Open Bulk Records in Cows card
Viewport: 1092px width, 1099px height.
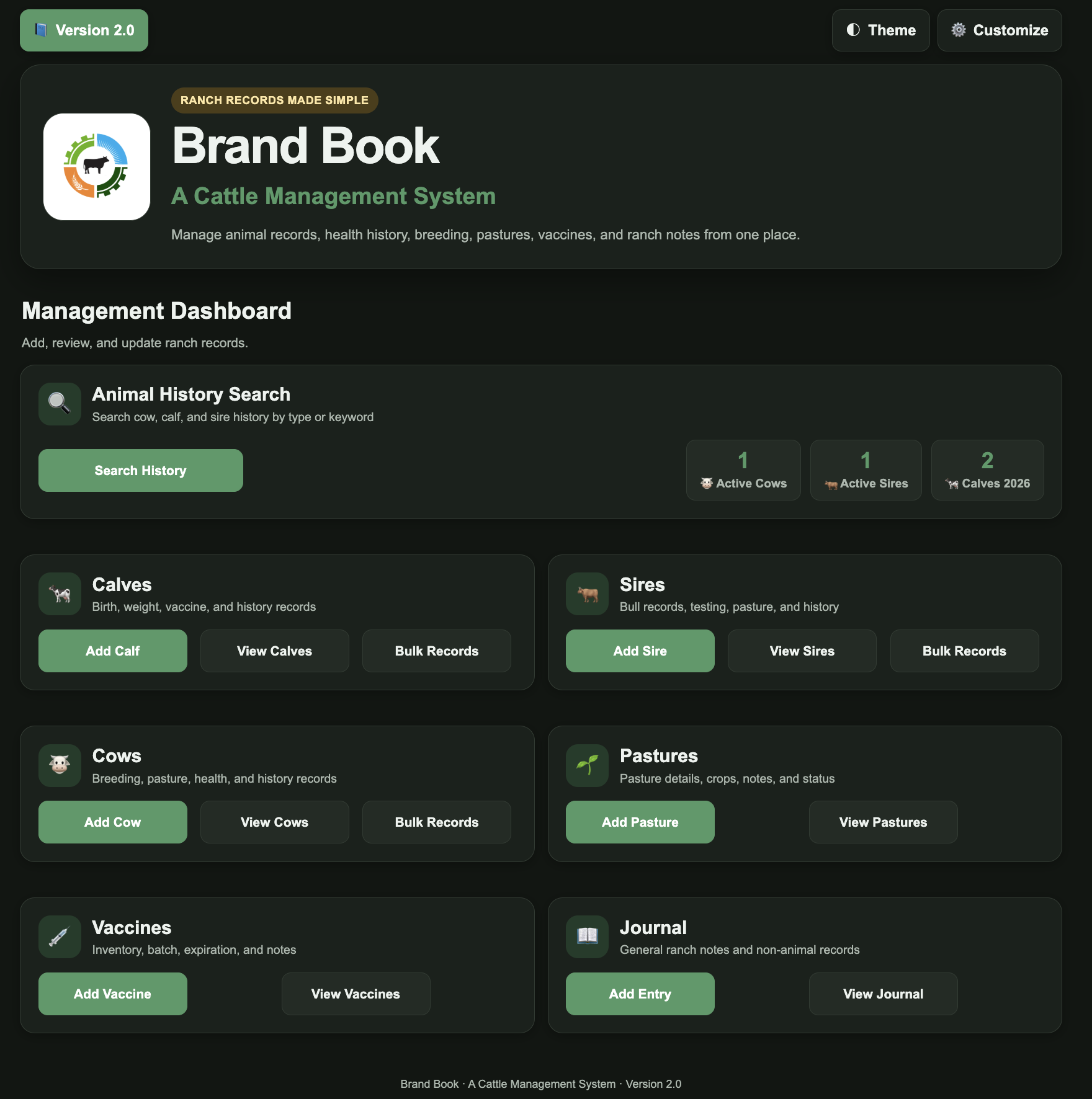pos(437,822)
